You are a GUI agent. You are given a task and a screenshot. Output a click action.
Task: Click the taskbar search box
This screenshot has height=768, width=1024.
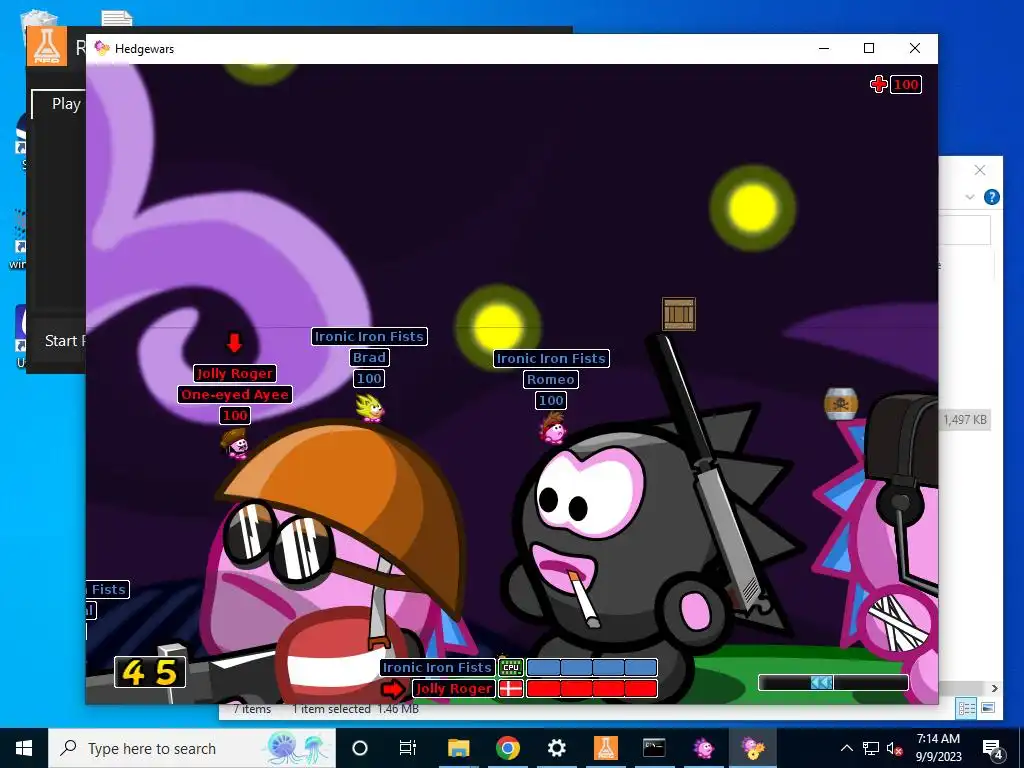(x=192, y=748)
